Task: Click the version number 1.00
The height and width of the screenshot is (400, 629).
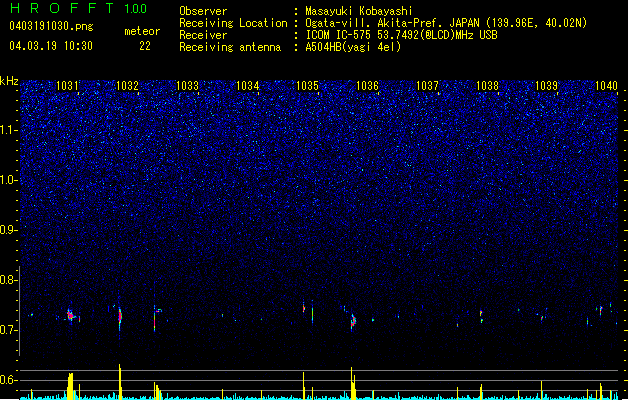Action: (136, 9)
